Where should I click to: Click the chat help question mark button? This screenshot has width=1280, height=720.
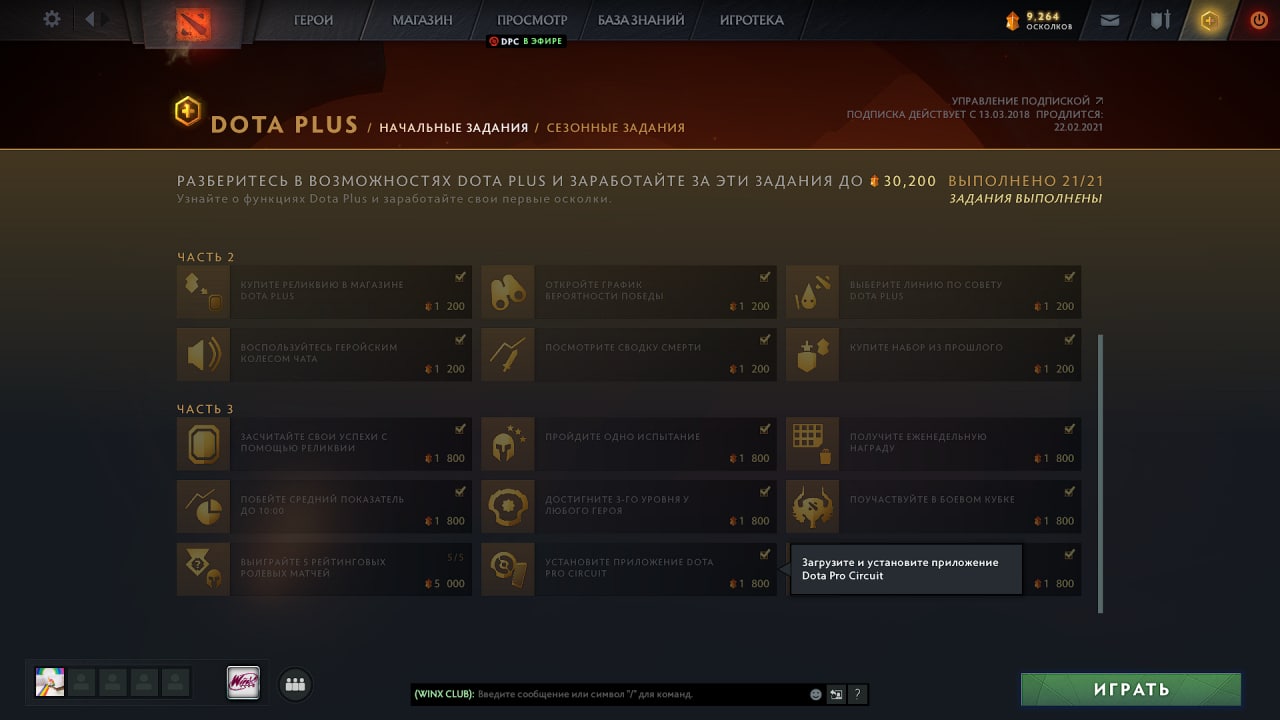click(858, 694)
